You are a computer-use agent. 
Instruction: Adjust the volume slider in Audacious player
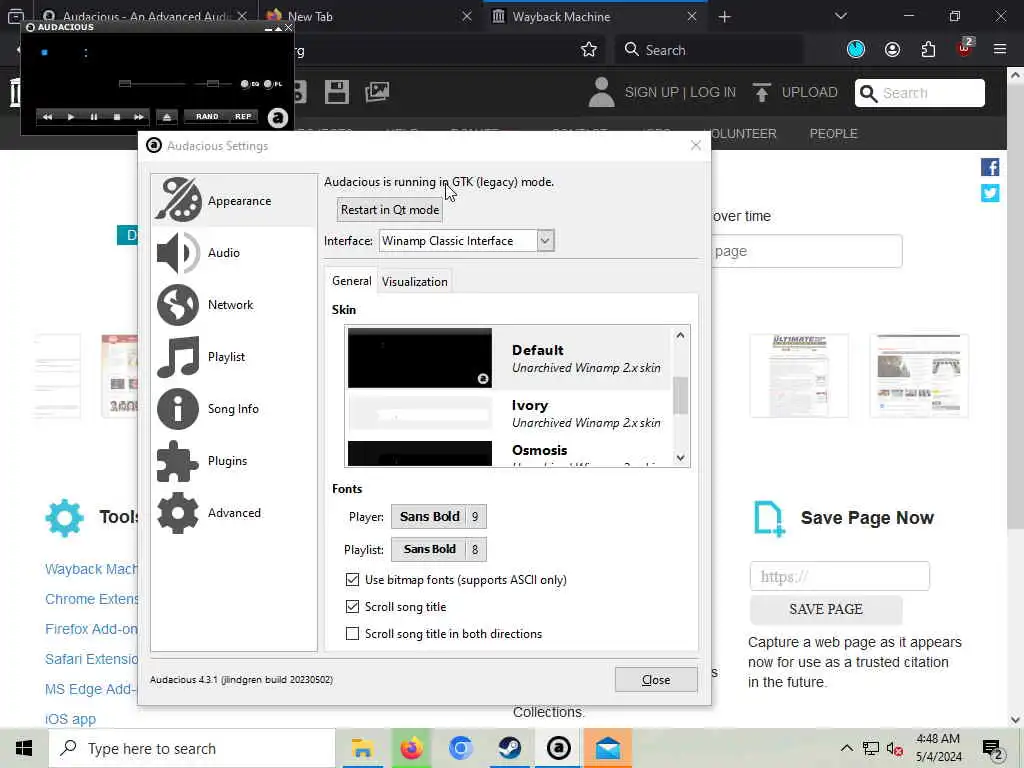152,84
